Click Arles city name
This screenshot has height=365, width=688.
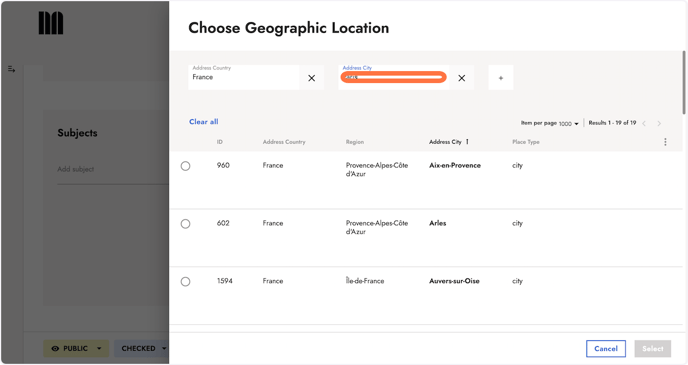point(437,223)
